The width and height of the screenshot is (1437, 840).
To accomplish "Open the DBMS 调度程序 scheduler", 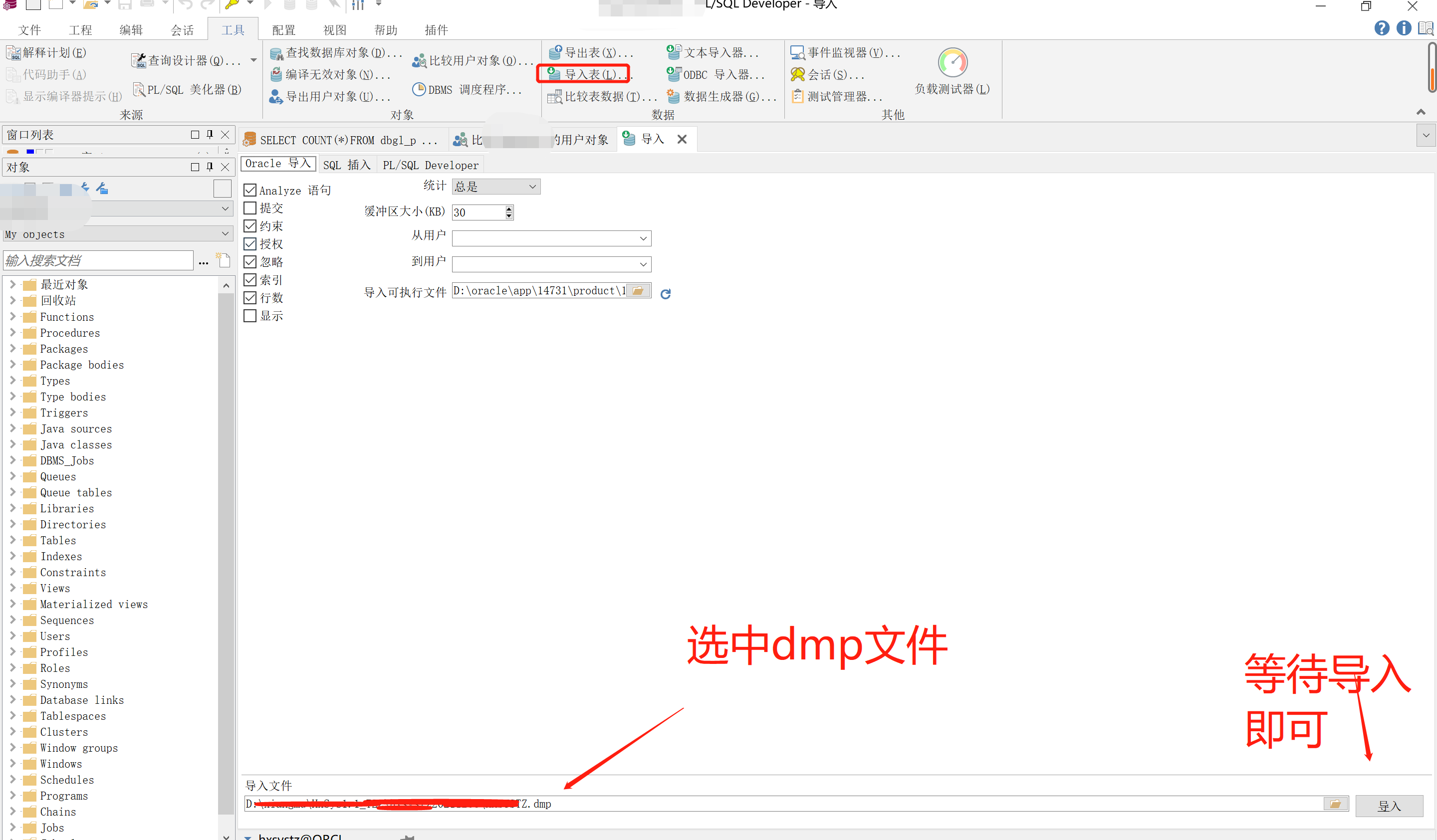I will 467,89.
